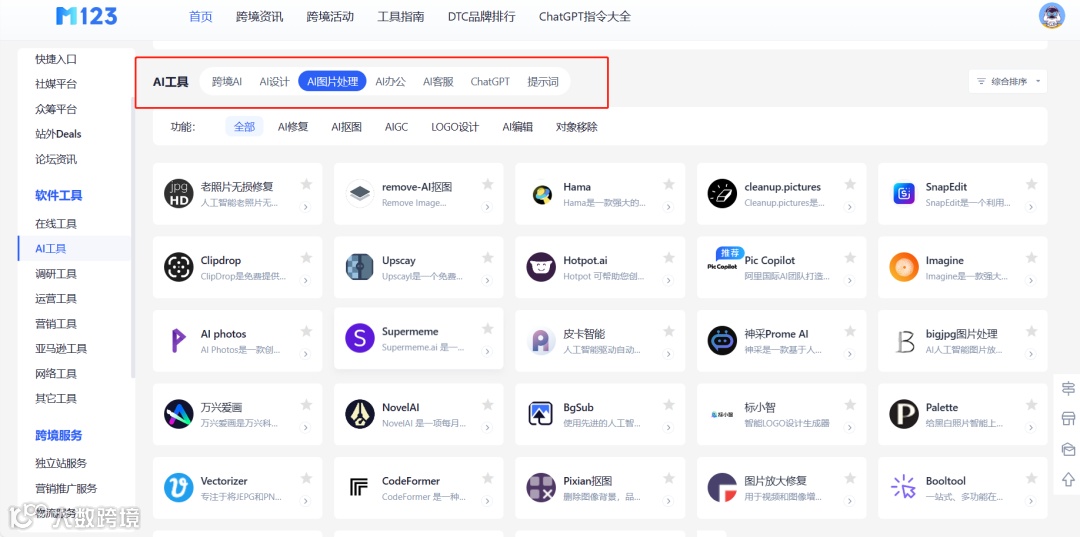Select the AIGC filter
The height and width of the screenshot is (537, 1080).
click(x=396, y=127)
